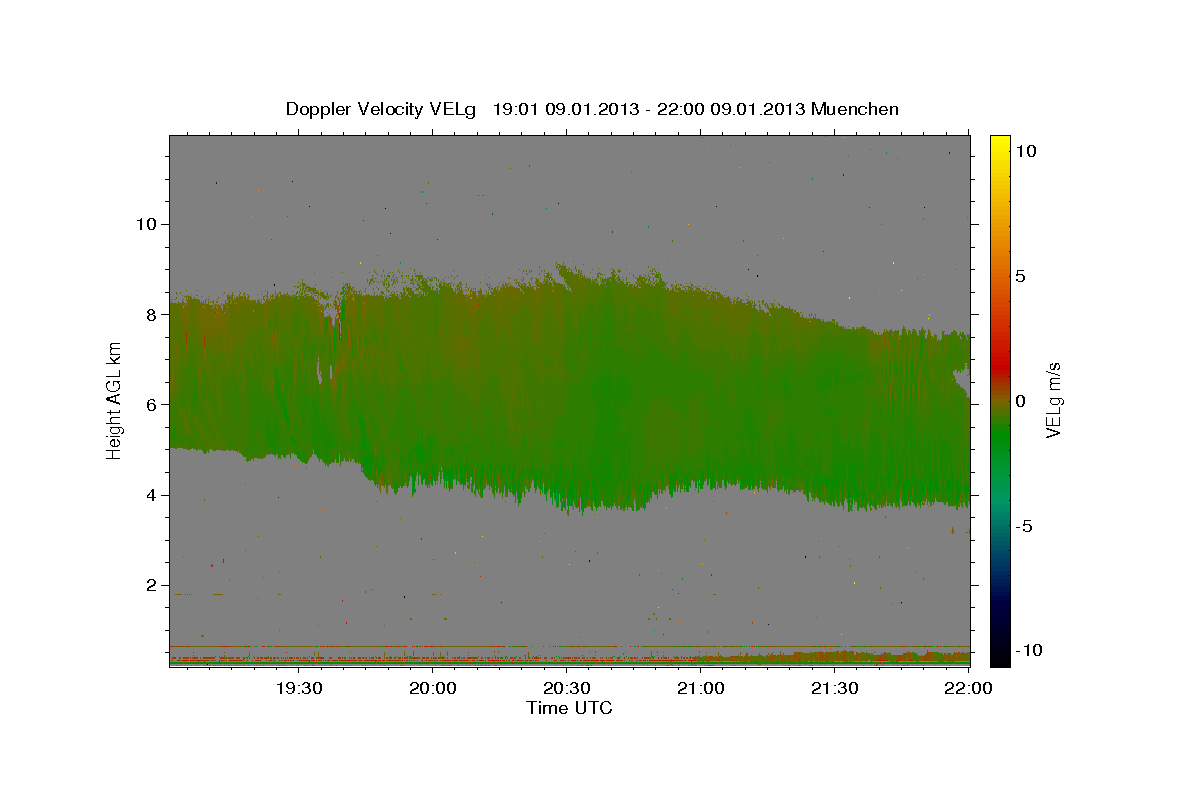
Task: Click the 20:30 time tick label
Action: pyautogui.click(x=567, y=689)
